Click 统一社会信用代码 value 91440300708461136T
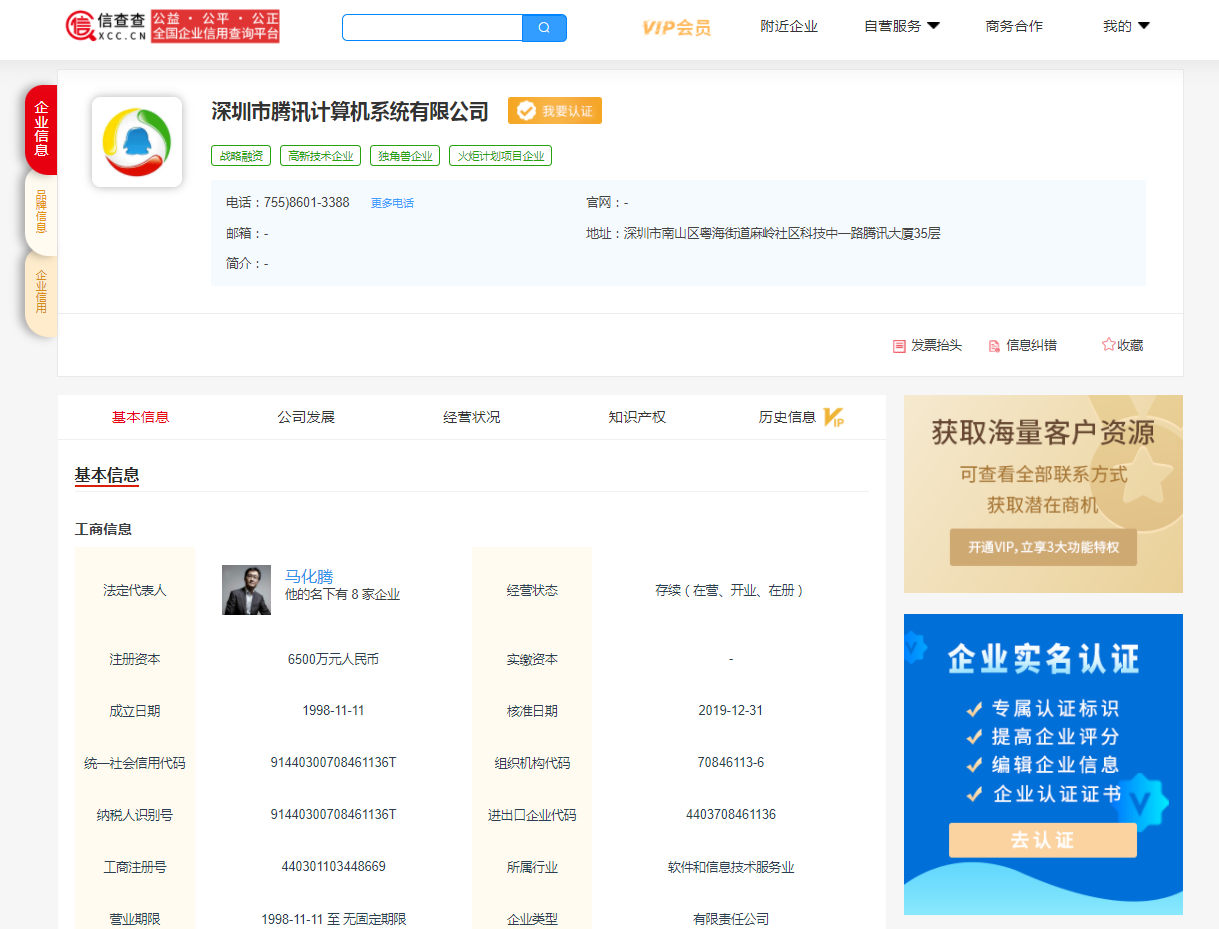 click(x=333, y=763)
